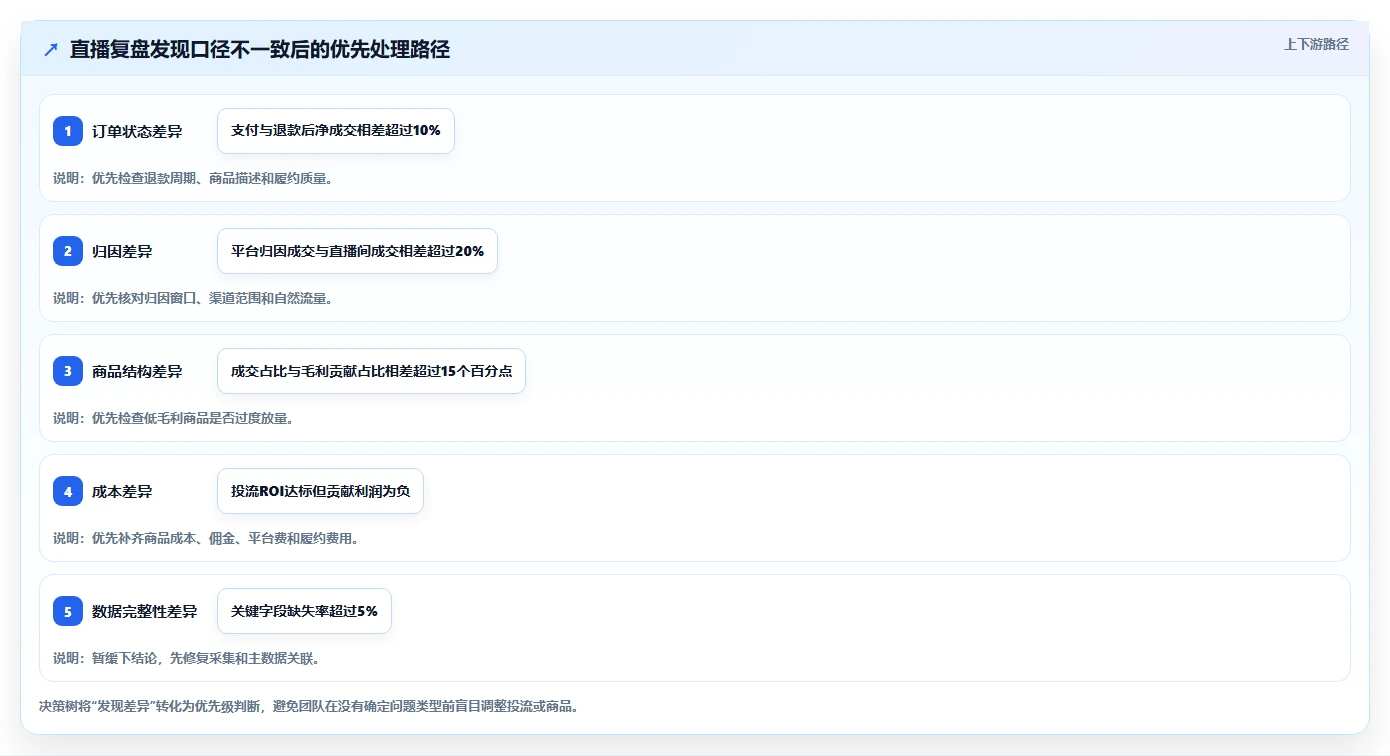Click the note about 退款周期、商品描述和履约质量
This screenshot has height=756, width=1390.
click(193, 178)
